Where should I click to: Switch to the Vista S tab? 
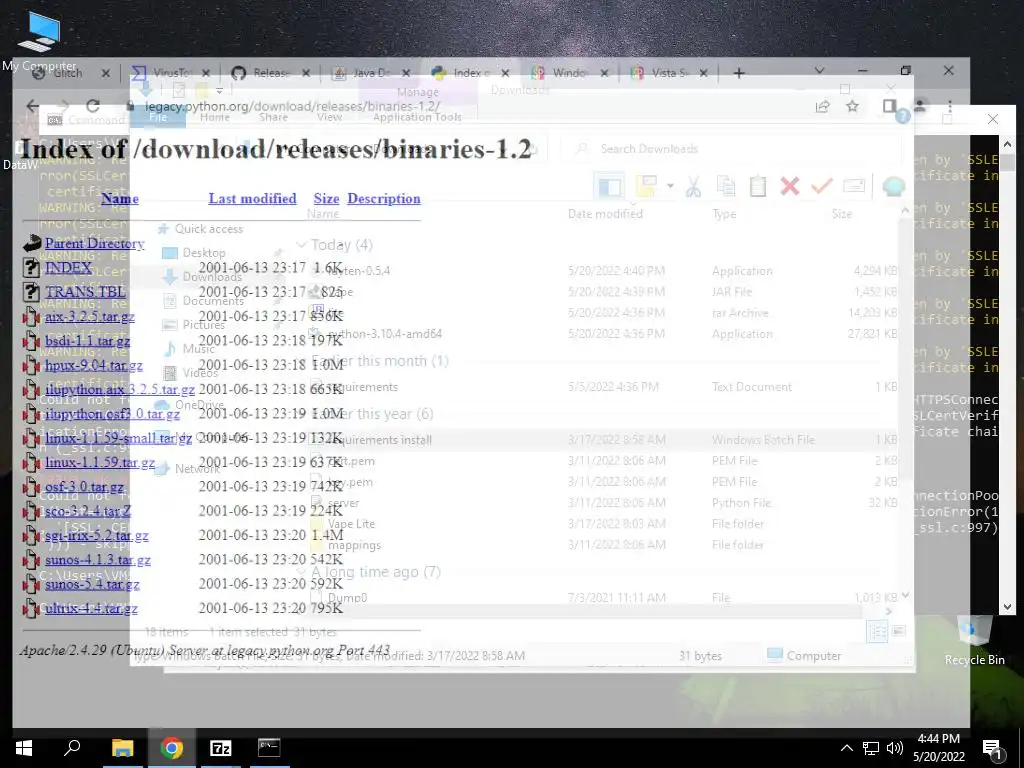click(x=669, y=73)
